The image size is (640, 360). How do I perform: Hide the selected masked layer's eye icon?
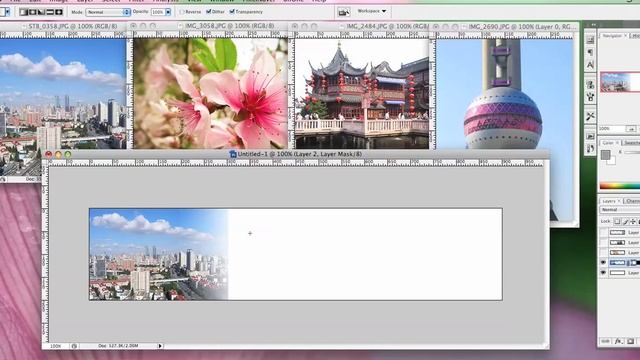coord(603,263)
